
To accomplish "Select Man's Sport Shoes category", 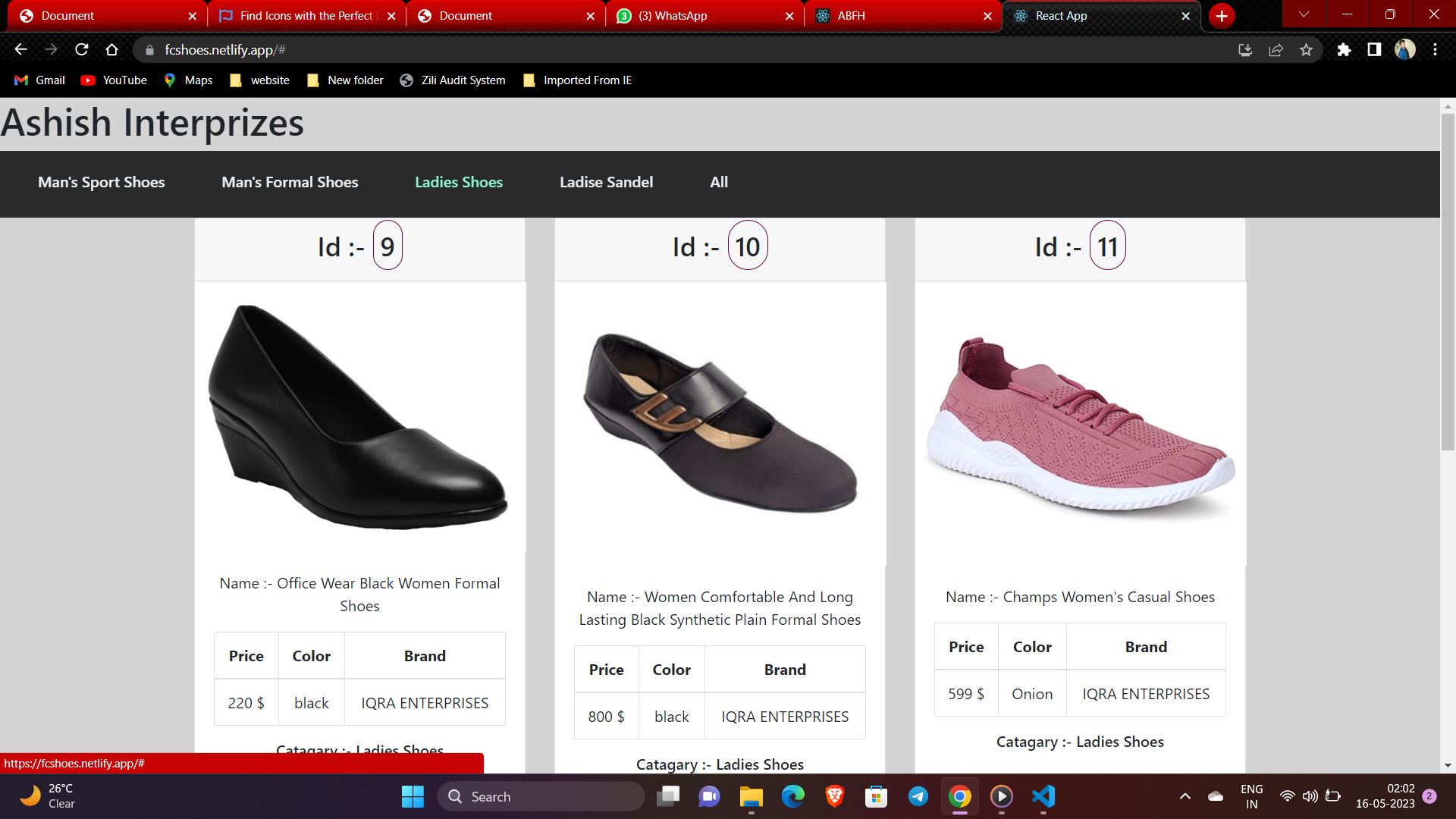I will (102, 182).
